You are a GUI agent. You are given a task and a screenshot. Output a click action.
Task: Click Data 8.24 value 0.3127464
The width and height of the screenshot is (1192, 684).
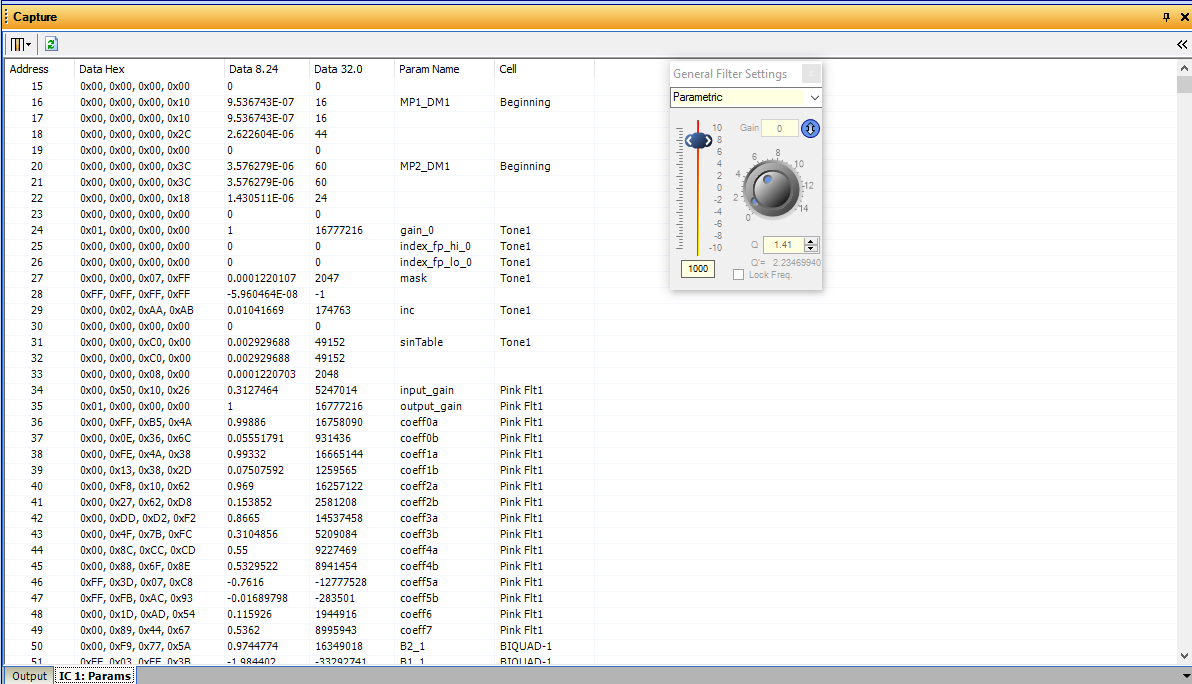[252, 390]
